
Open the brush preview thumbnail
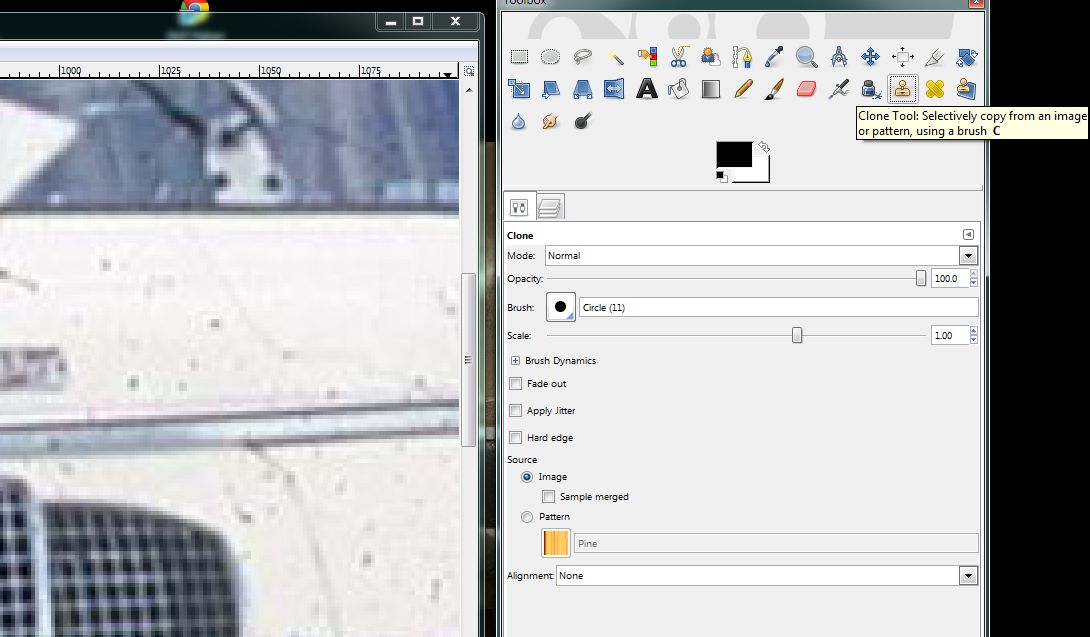click(560, 307)
